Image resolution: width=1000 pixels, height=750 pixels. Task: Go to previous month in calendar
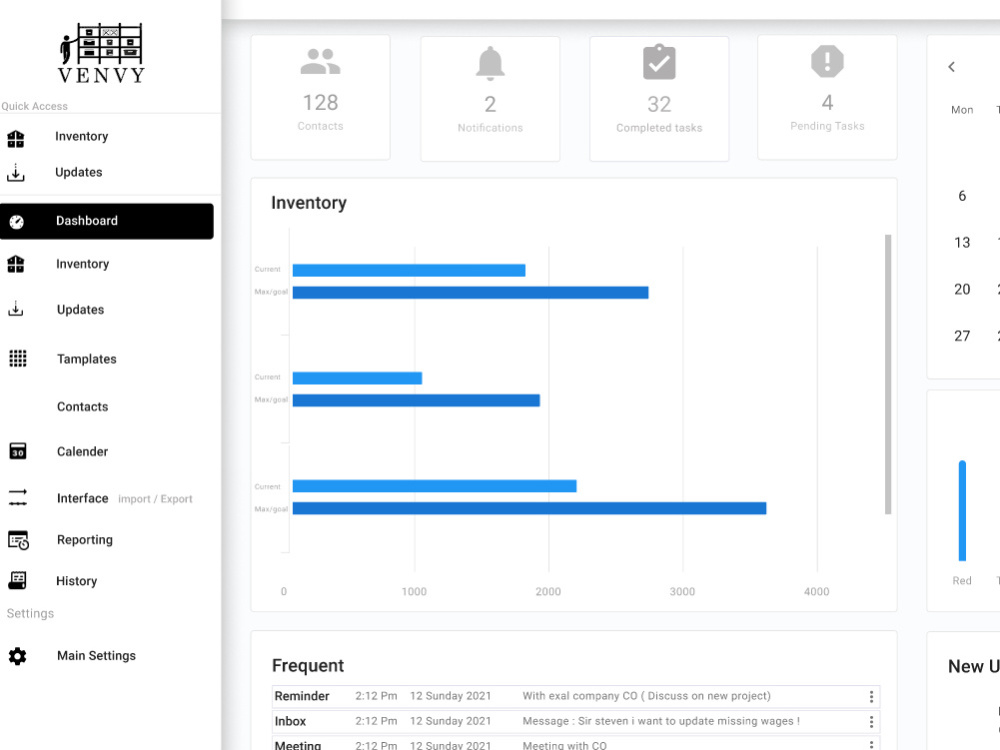click(952, 67)
